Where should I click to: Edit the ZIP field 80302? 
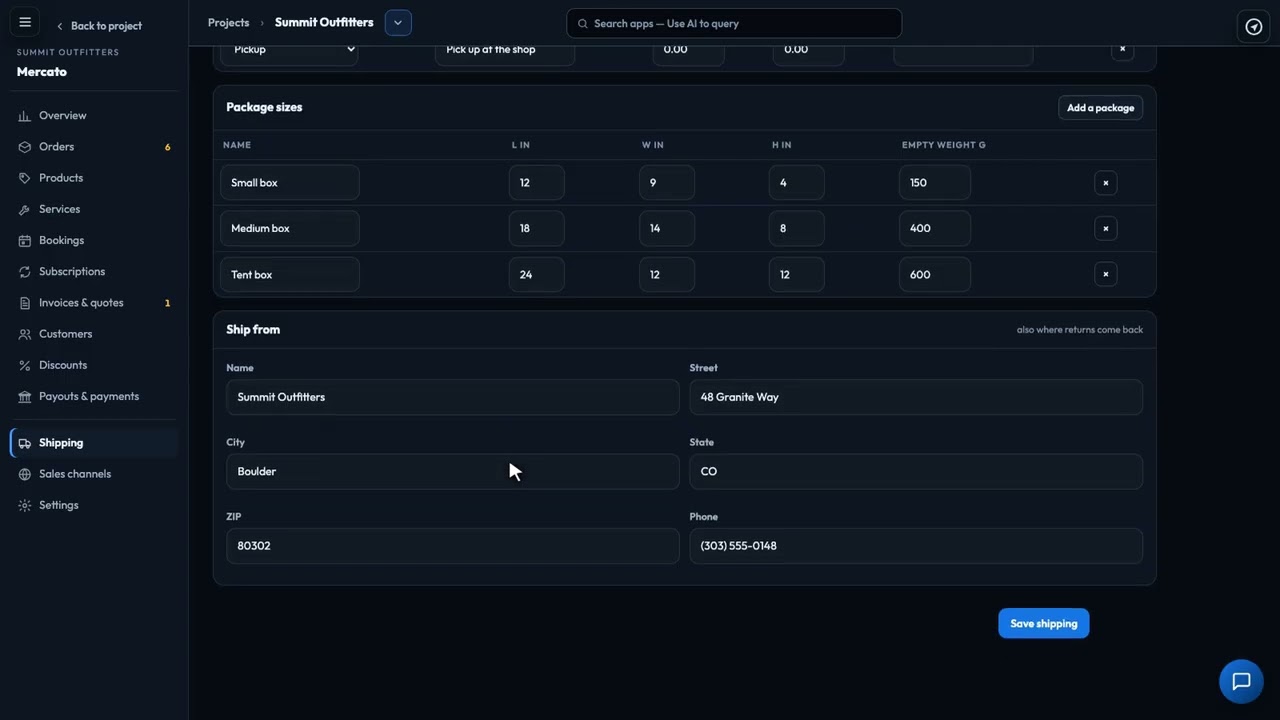[x=453, y=546]
